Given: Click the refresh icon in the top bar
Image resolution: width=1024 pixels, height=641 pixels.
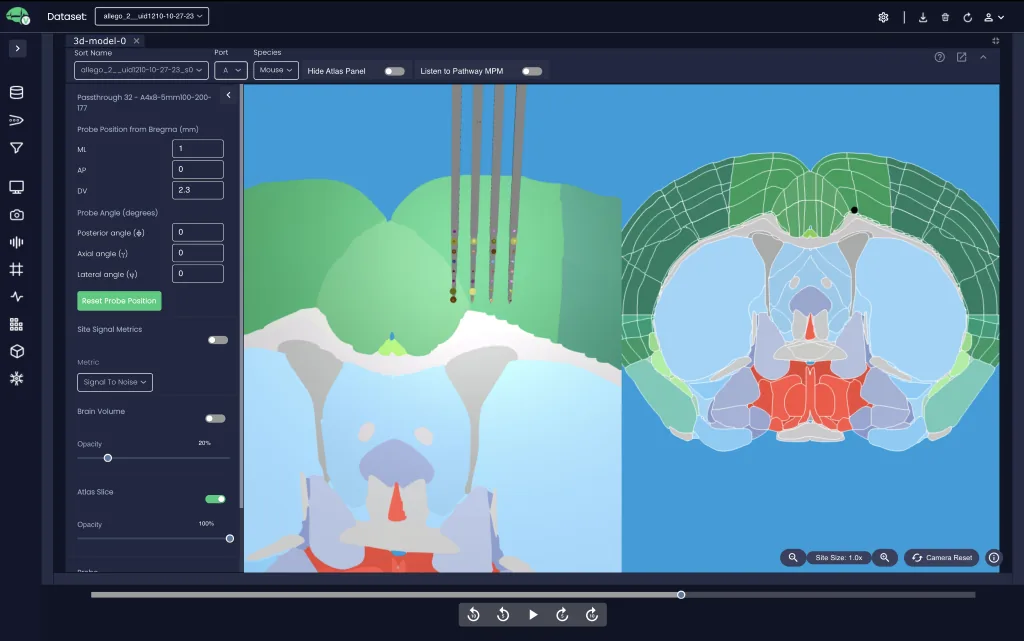Looking at the screenshot, I should [x=967, y=18].
